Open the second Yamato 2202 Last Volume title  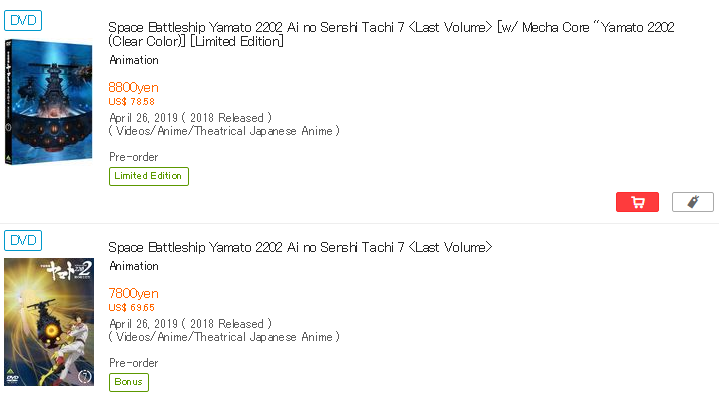tap(300, 247)
